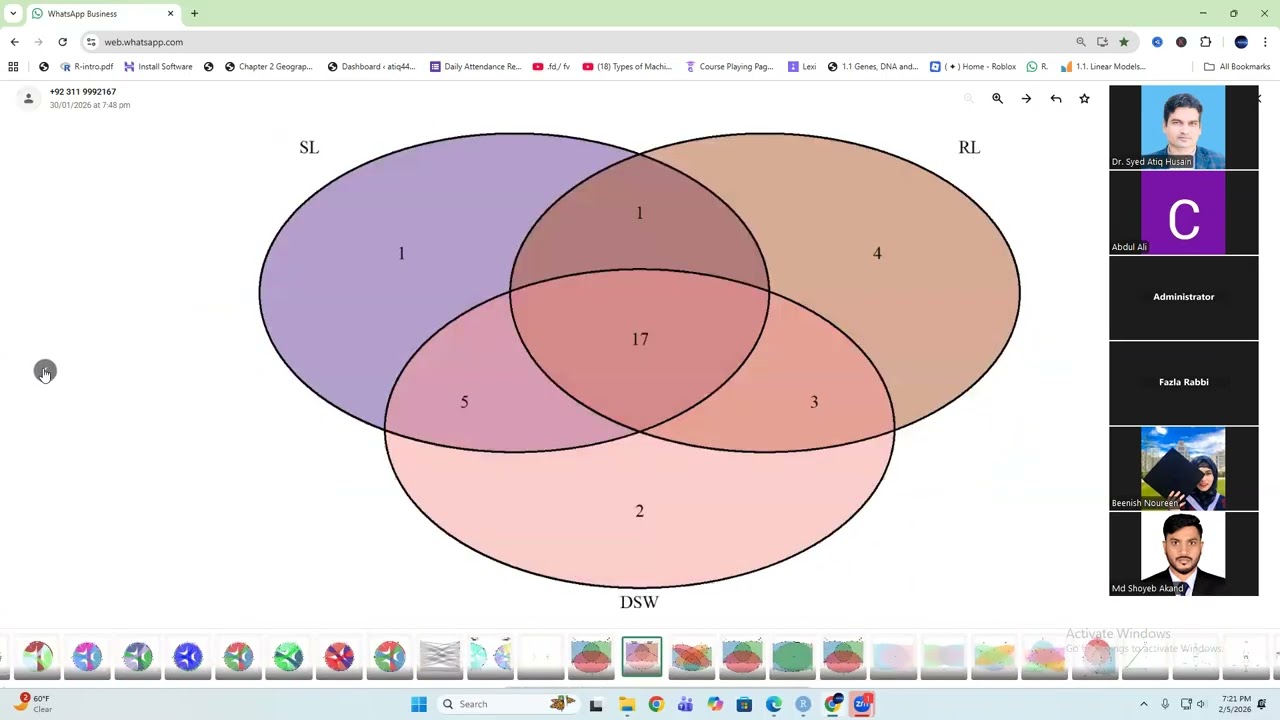This screenshot has height=720, width=1280.
Task: Open a new browser tab
Action: [x=194, y=13]
